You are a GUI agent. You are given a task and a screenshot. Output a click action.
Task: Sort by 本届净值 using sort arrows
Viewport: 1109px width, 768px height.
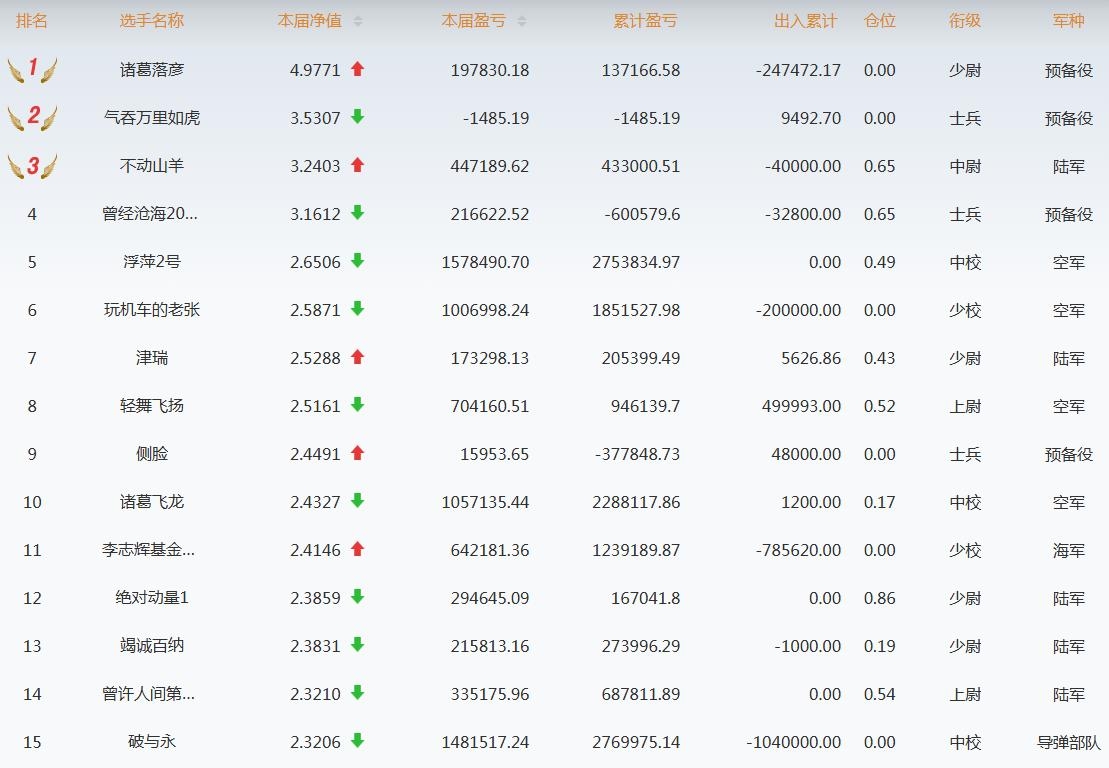pos(358,21)
